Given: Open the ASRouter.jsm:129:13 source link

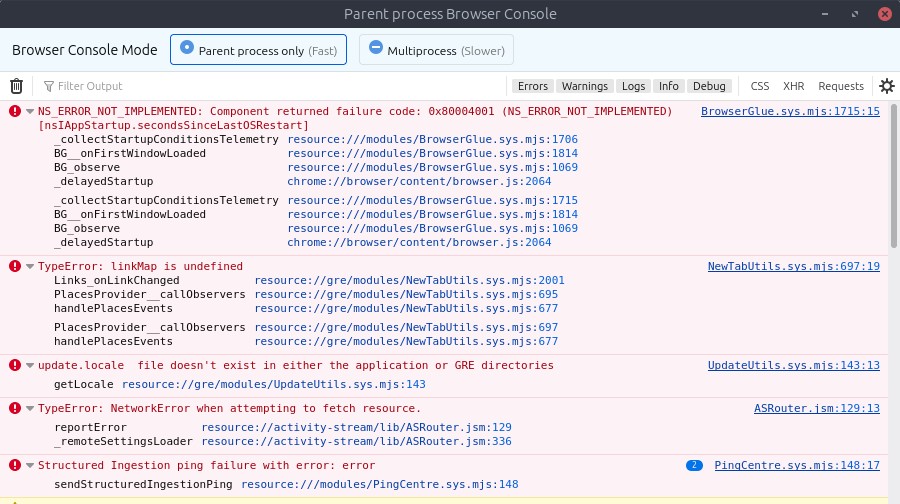Looking at the screenshot, I should (816, 408).
